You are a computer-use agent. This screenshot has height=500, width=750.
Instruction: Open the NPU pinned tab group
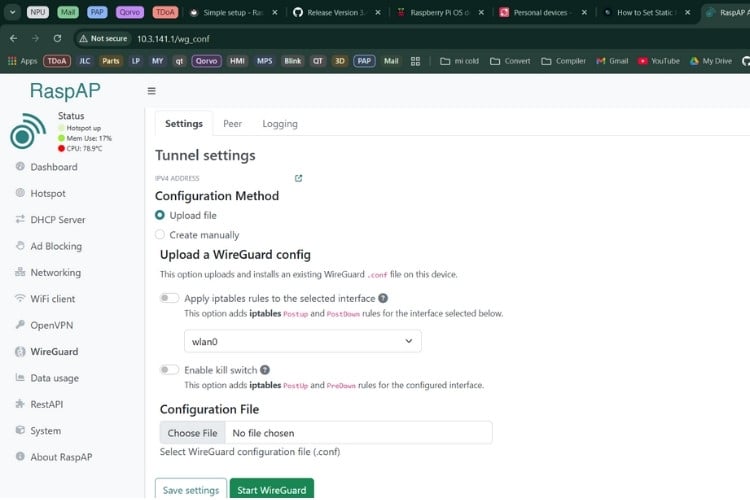pos(38,12)
